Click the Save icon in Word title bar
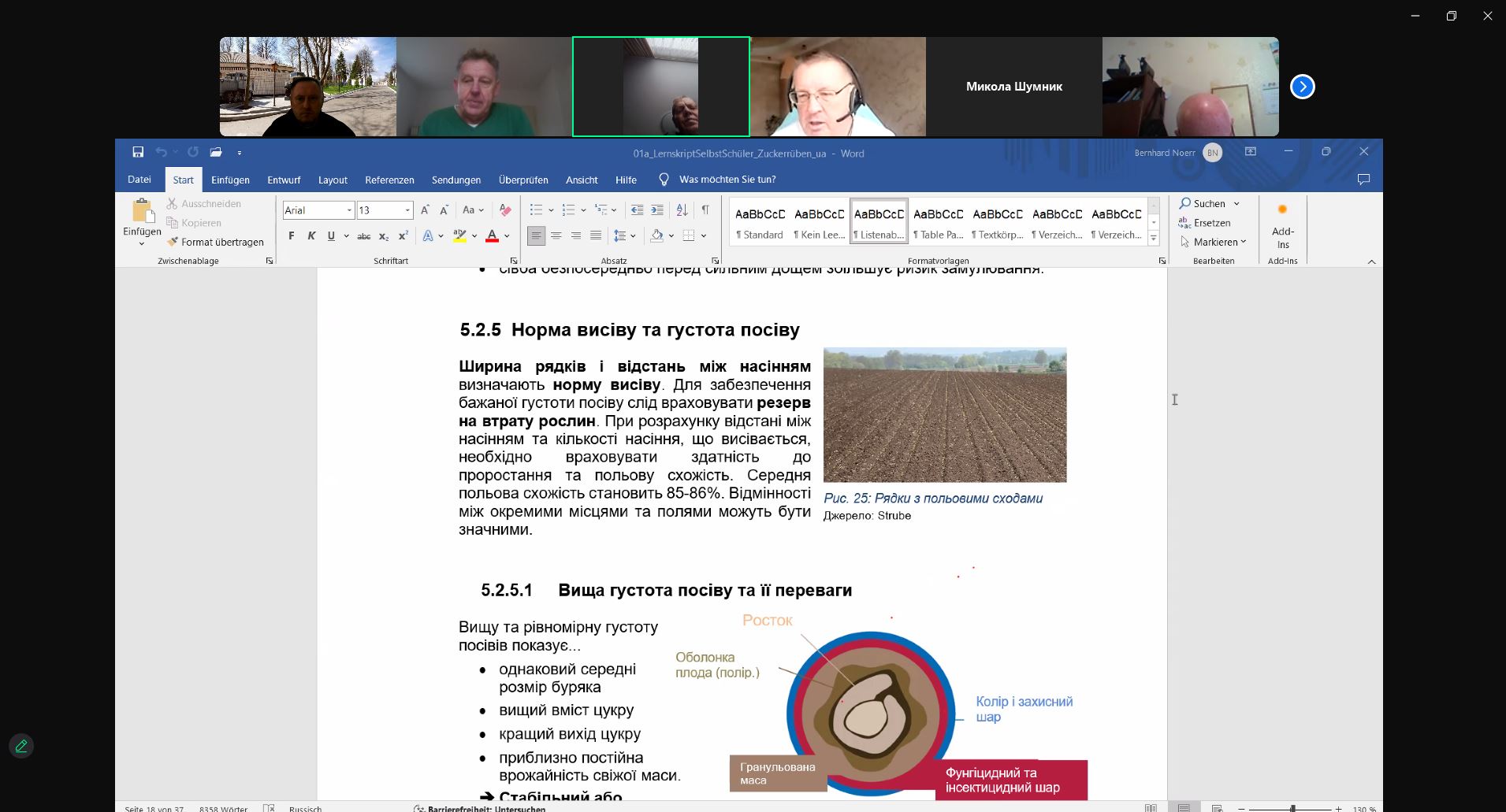The image size is (1506, 812). (x=138, y=152)
